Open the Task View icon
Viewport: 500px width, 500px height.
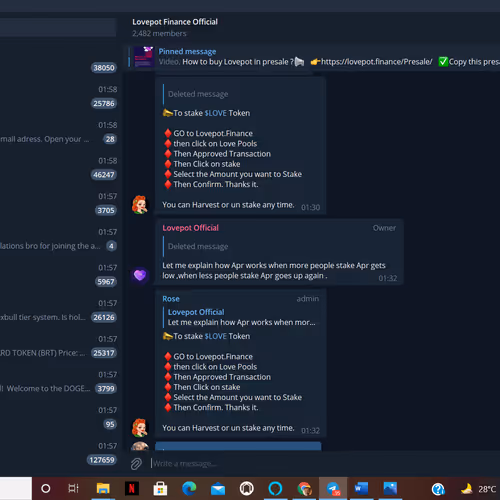tap(74, 489)
